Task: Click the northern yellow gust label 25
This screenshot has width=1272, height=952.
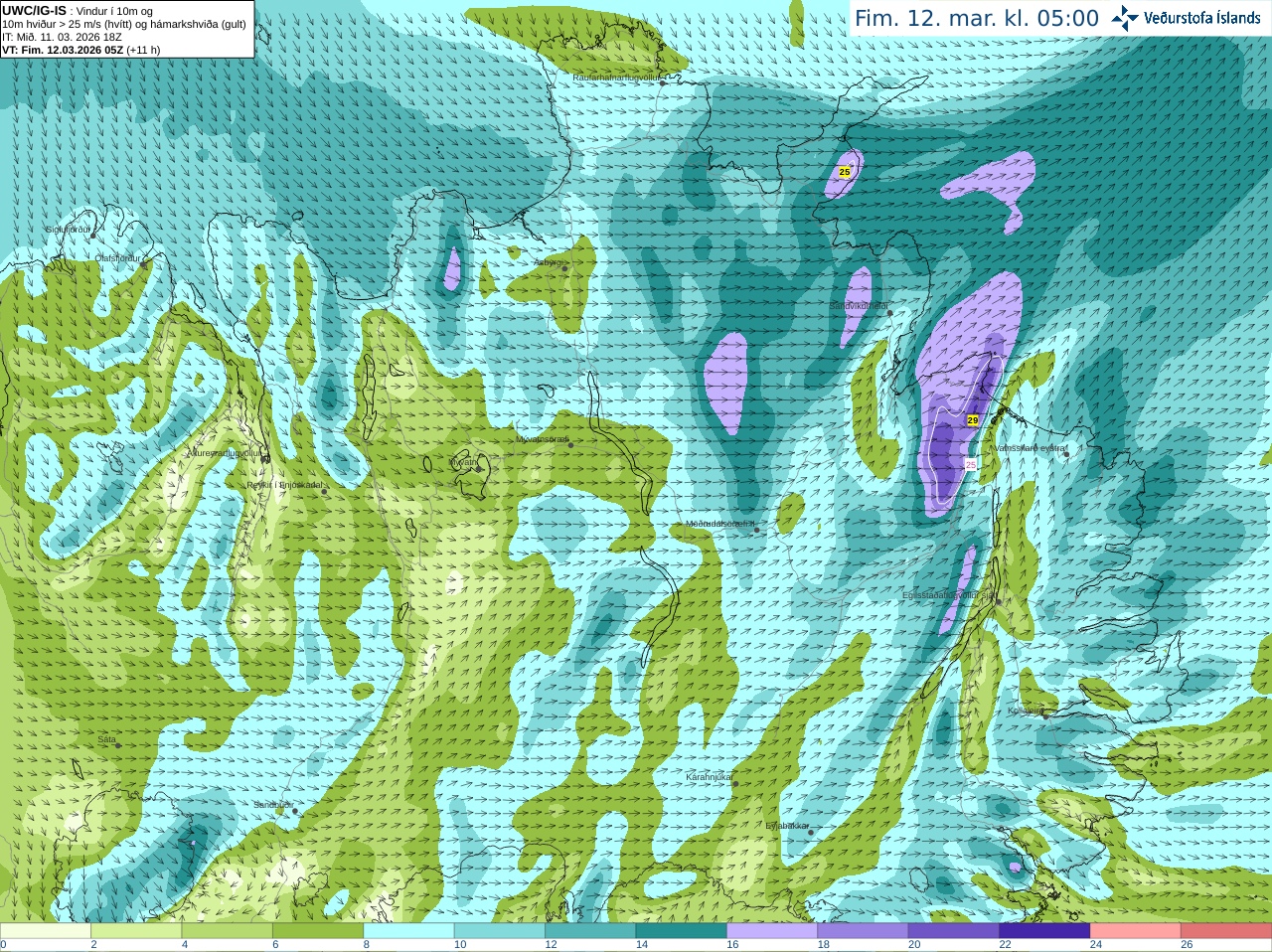Action: [845, 172]
